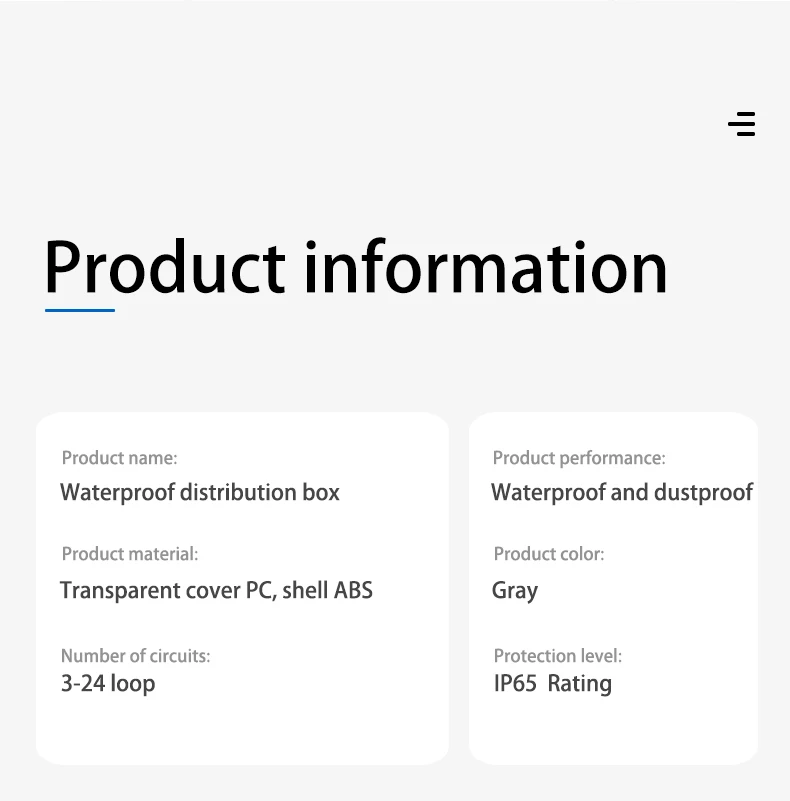Viewport: 790px width, 801px height.
Task: Open the hamburger menu icon
Action: point(742,124)
